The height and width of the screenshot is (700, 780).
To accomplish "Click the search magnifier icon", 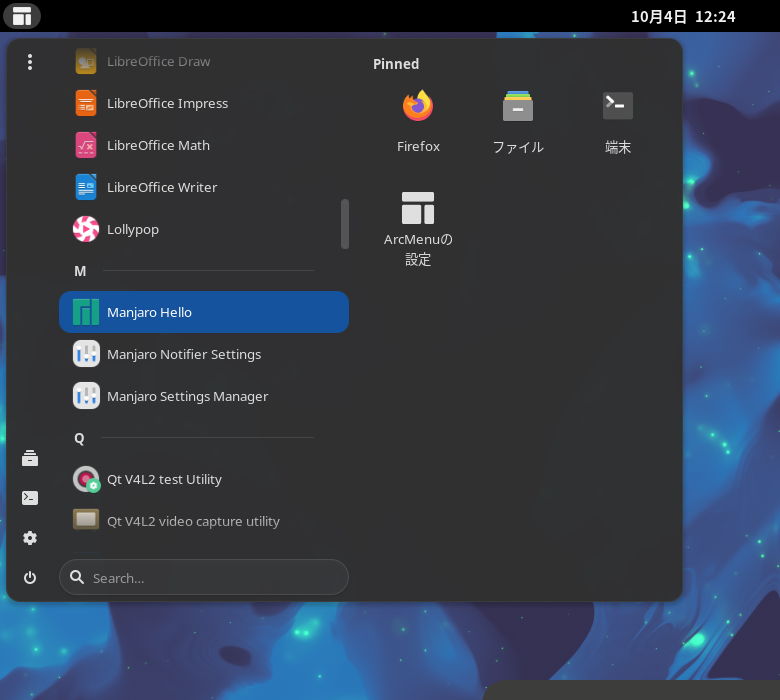I will coord(77,577).
